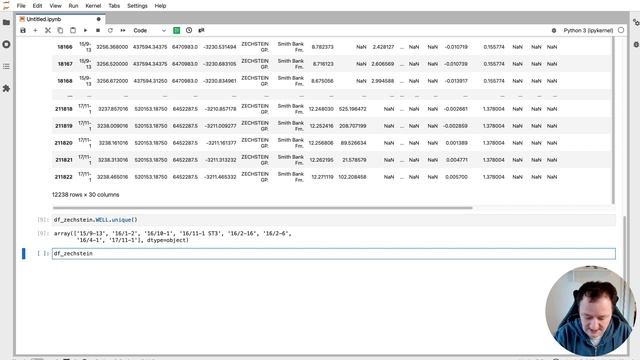The height and width of the screenshot is (360, 640).
Task: Open the property inspector in right sidebar
Action: (x=636, y=23)
